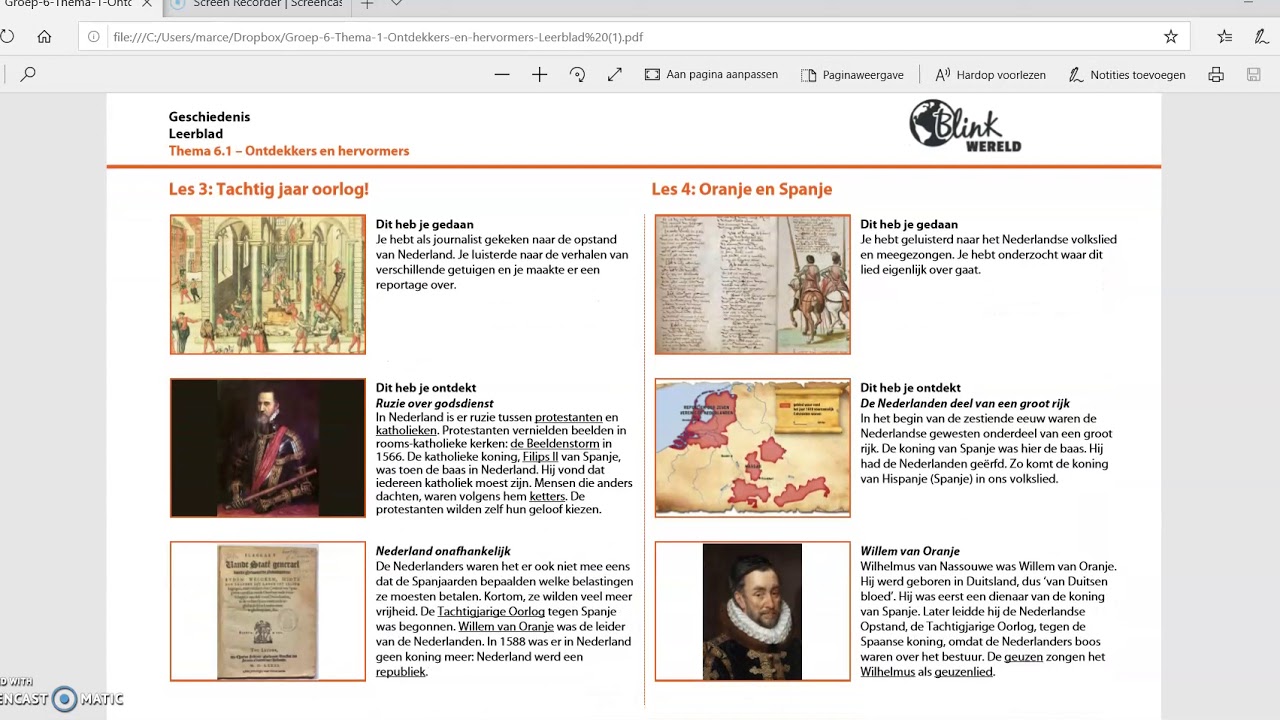The height and width of the screenshot is (720, 1280).
Task: Click the underlined word geuzenlied
Action: [963, 672]
